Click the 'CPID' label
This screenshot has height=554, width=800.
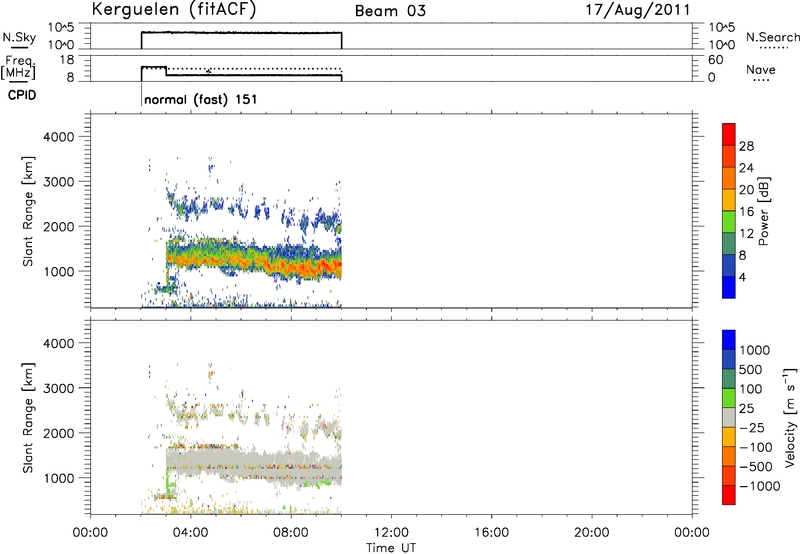coord(22,95)
